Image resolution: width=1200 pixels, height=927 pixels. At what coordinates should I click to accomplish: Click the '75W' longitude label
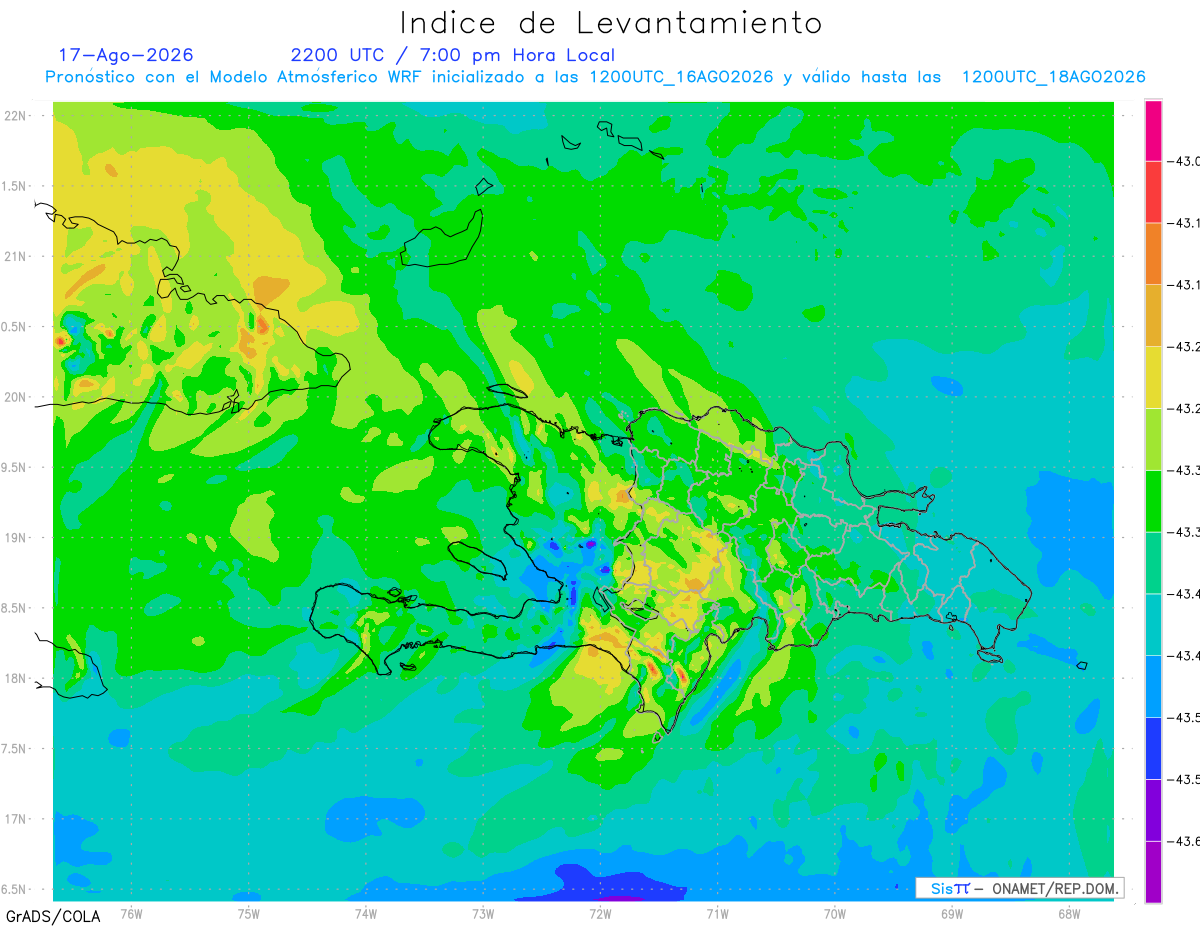(x=249, y=914)
